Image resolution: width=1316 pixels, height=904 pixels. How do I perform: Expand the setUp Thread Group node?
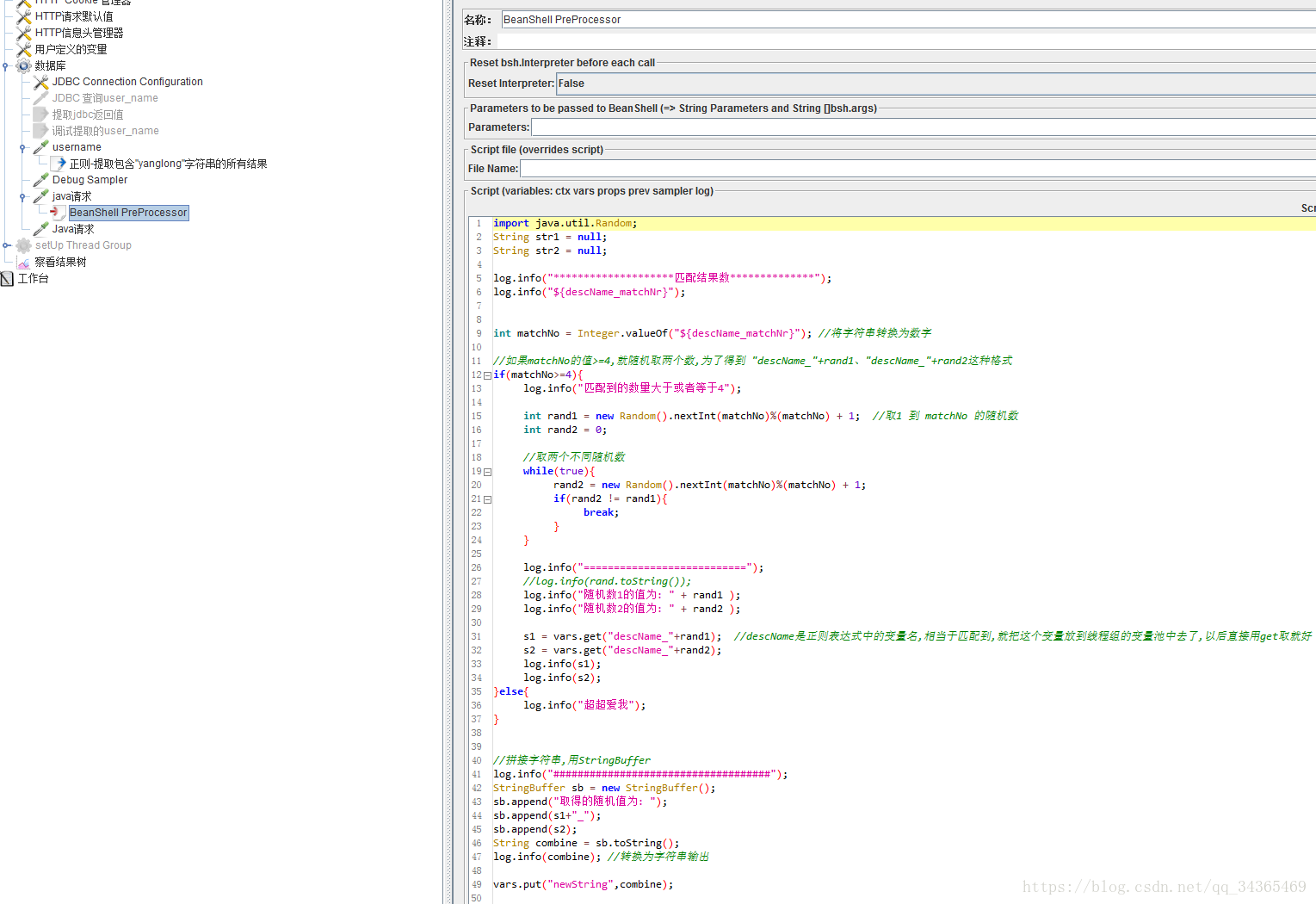click(x=5, y=245)
